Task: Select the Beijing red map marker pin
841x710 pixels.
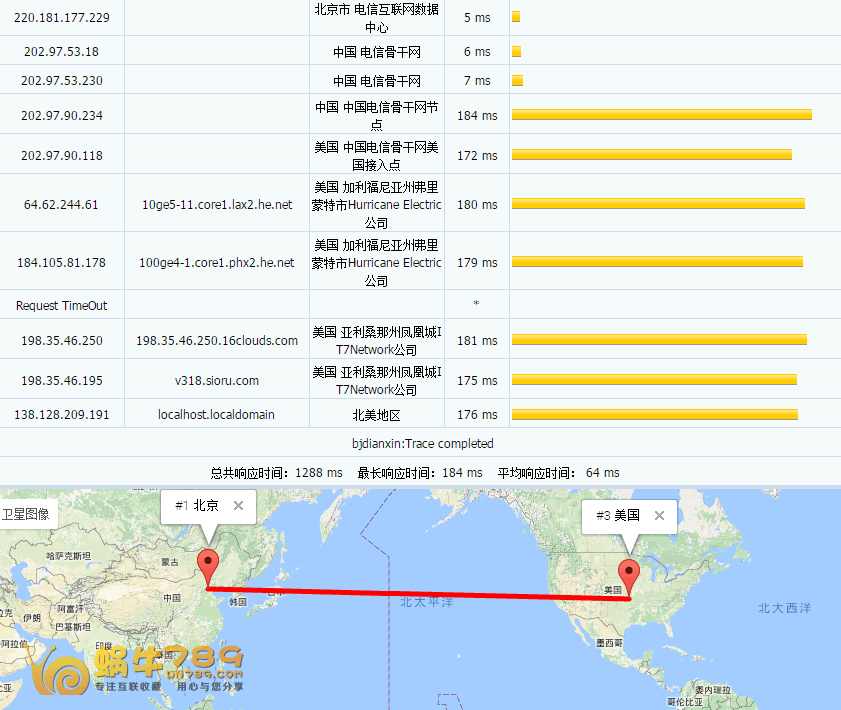Action: (x=209, y=563)
